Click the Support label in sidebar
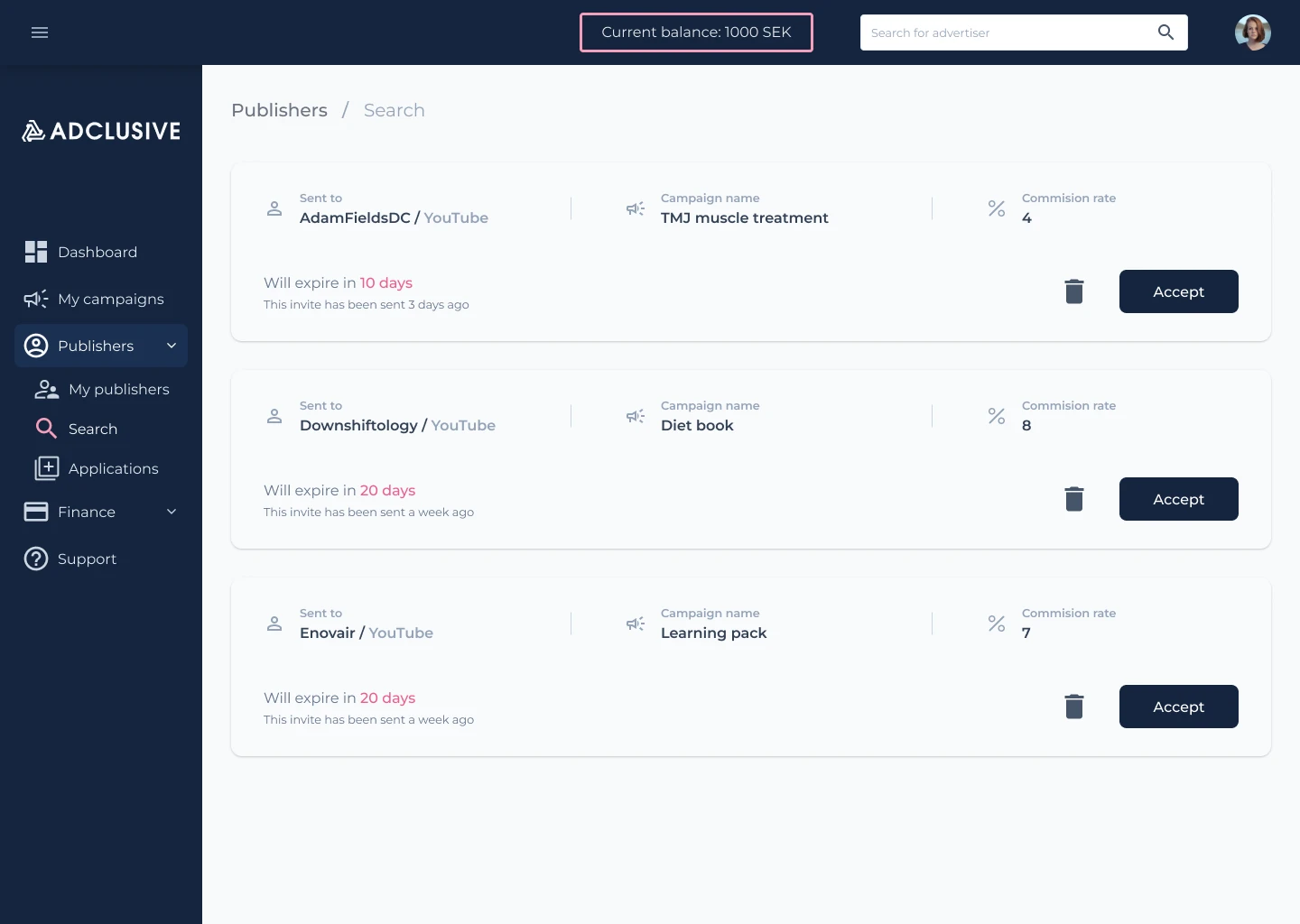1300x924 pixels. pyautogui.click(x=87, y=559)
